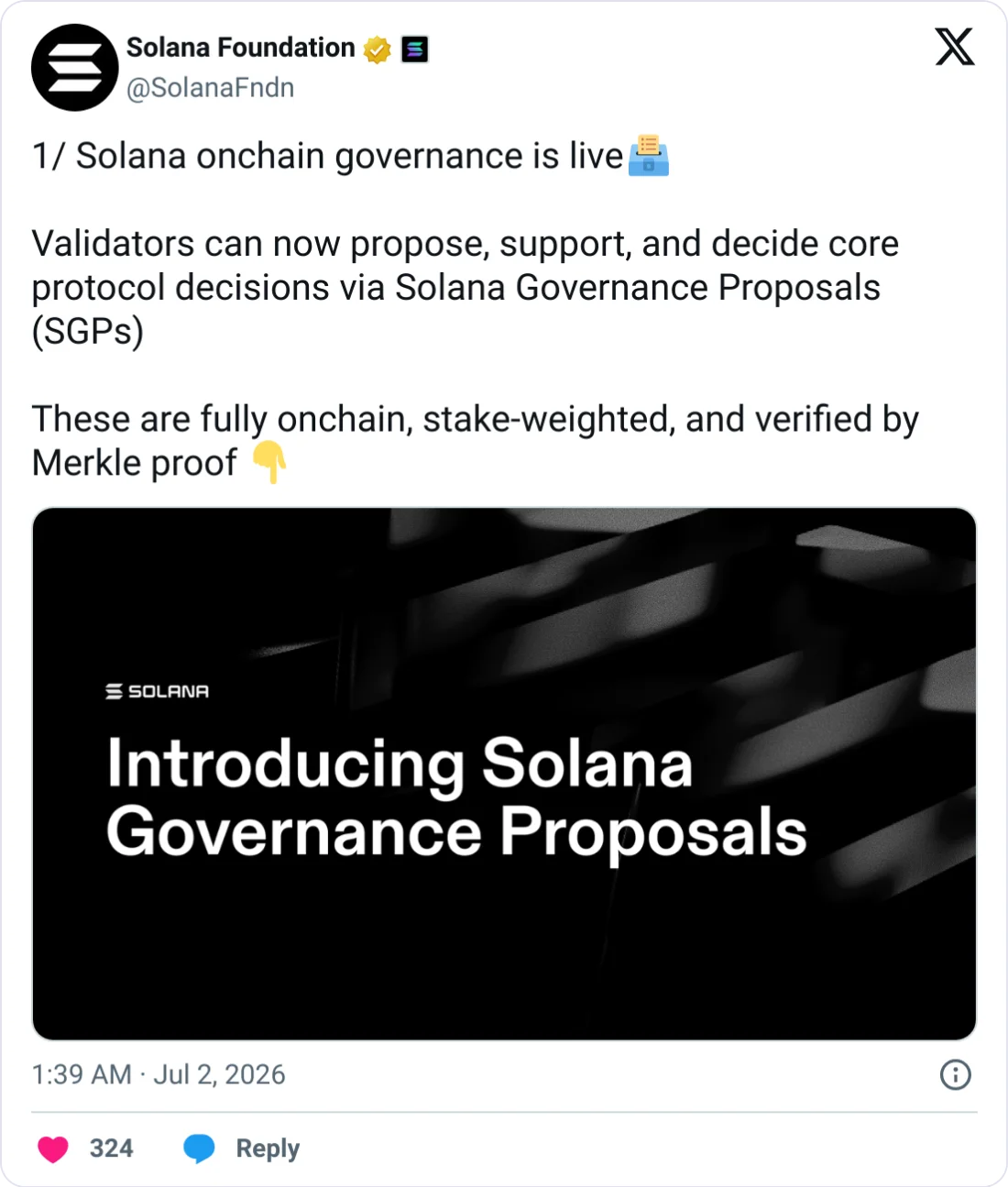Click the pointing-down hand emoji
The image size is (1008, 1187).
269,462
